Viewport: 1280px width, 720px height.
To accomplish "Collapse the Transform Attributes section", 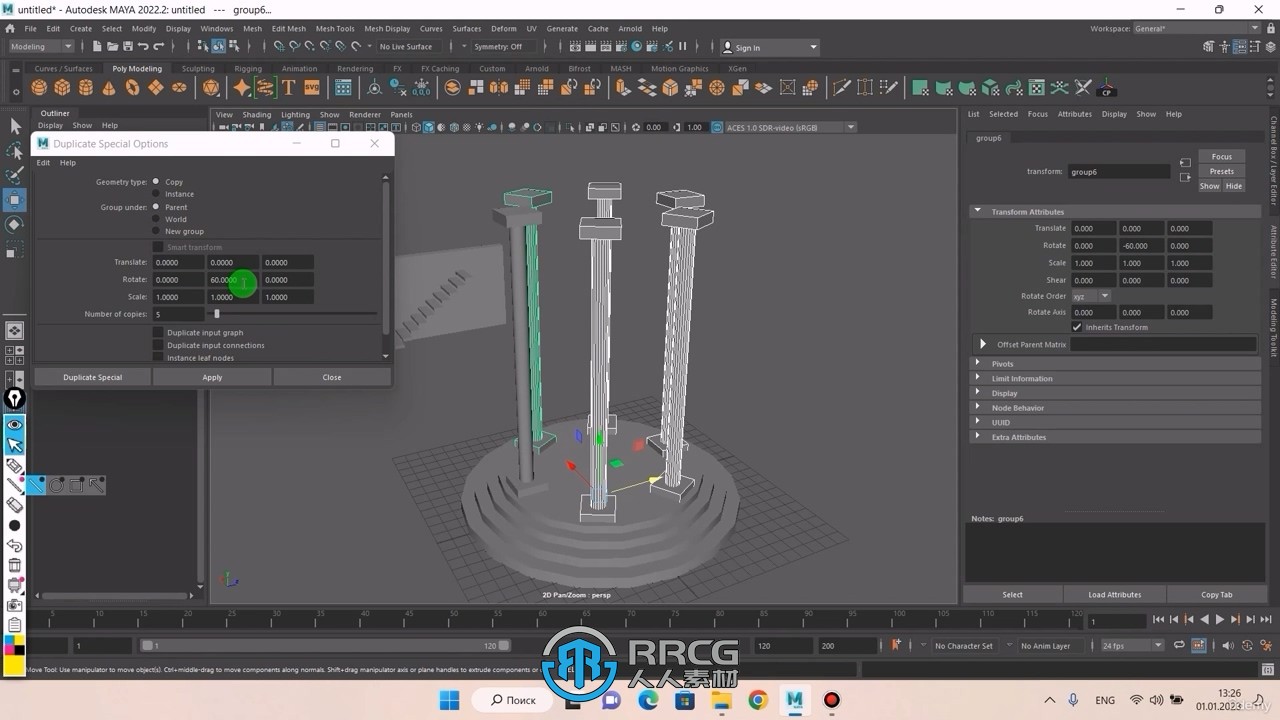I will [x=1115, y=212].
